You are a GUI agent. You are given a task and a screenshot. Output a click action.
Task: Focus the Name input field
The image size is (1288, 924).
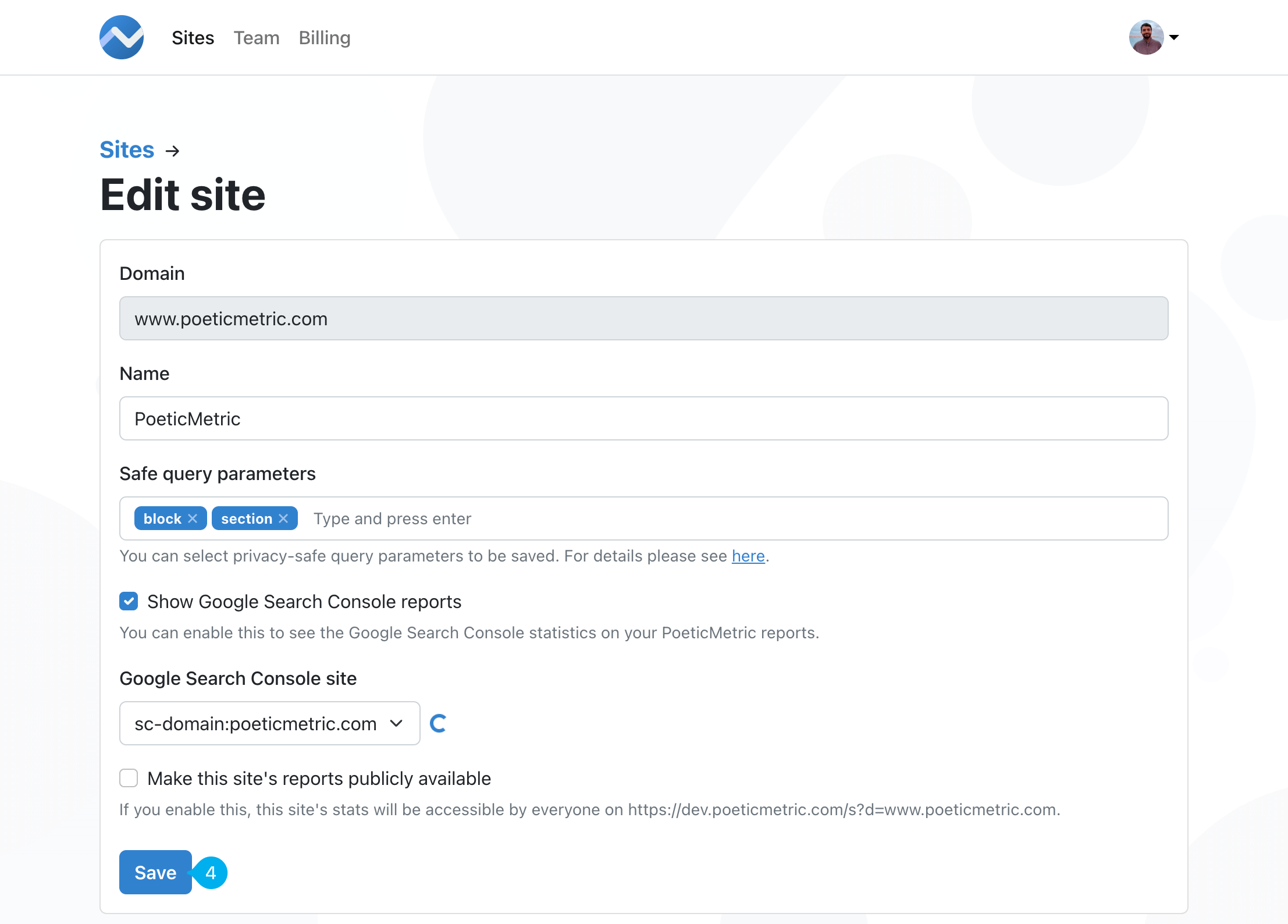(x=643, y=418)
